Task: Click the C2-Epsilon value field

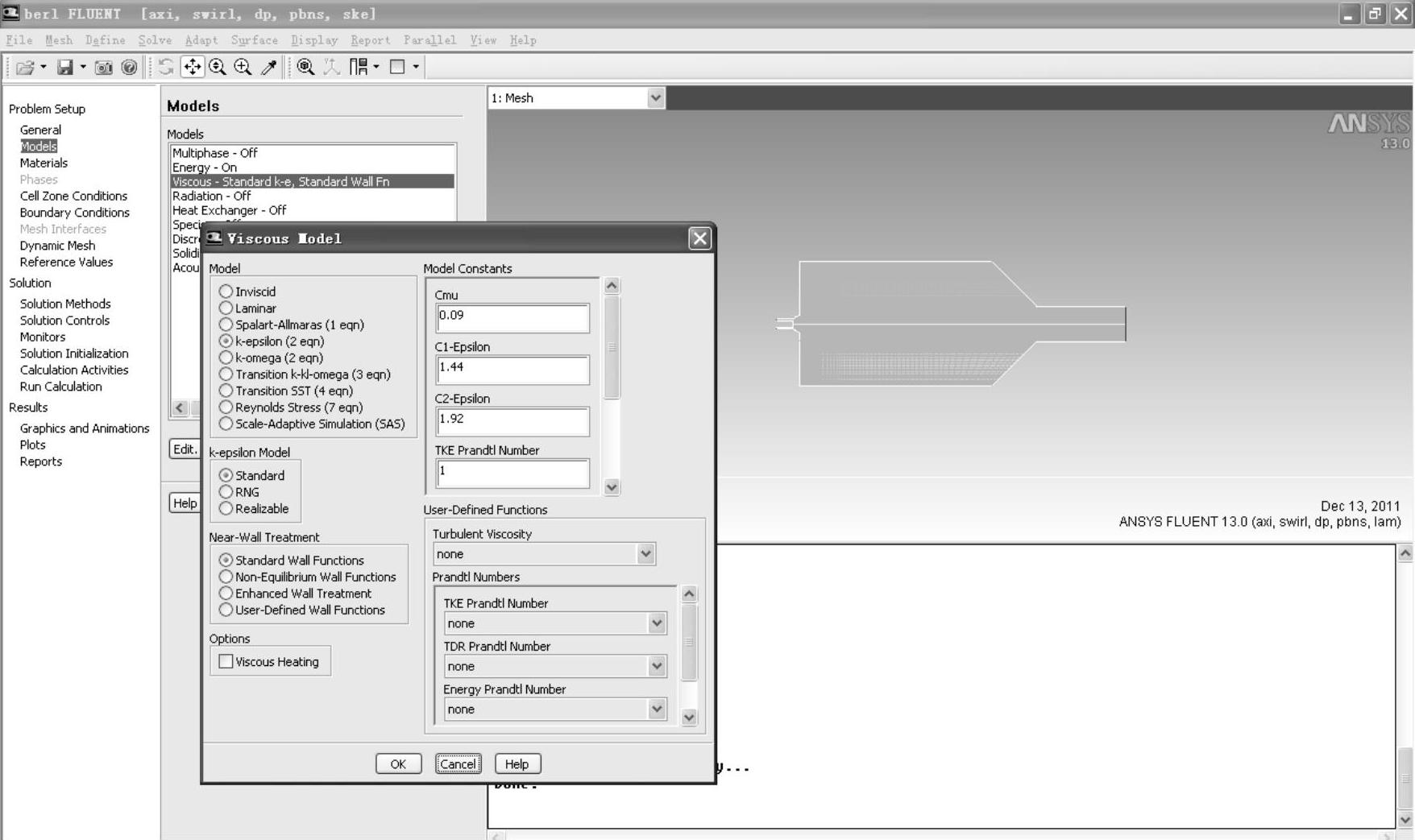Action: [512, 421]
